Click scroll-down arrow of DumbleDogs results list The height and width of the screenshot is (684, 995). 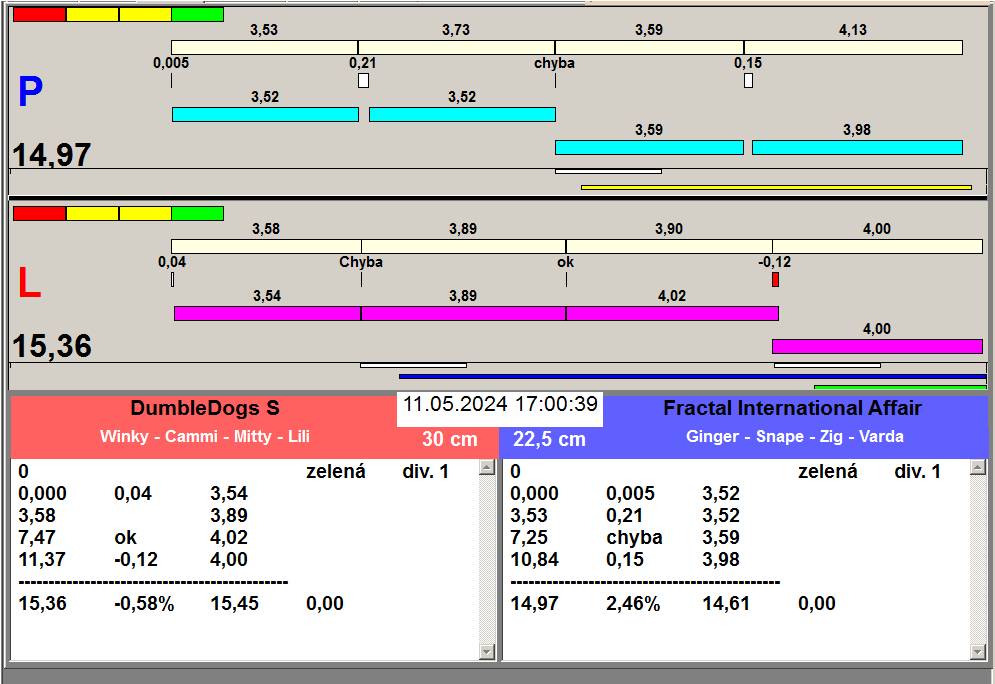click(x=487, y=651)
